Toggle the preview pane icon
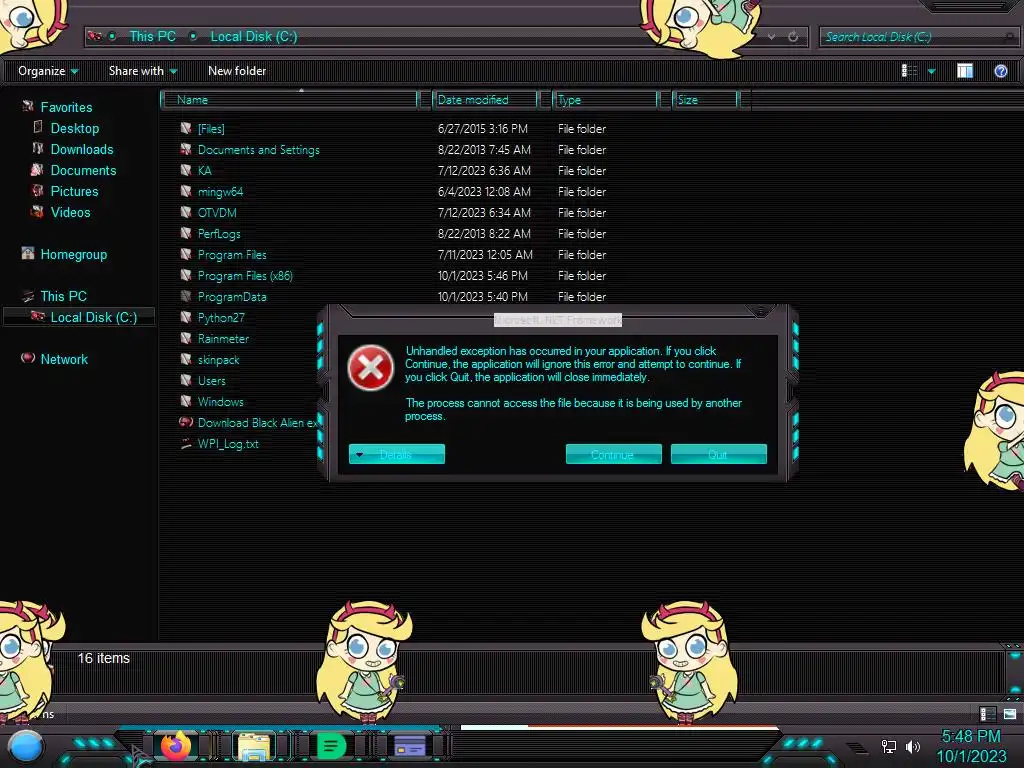The height and width of the screenshot is (768, 1024). pos(965,71)
